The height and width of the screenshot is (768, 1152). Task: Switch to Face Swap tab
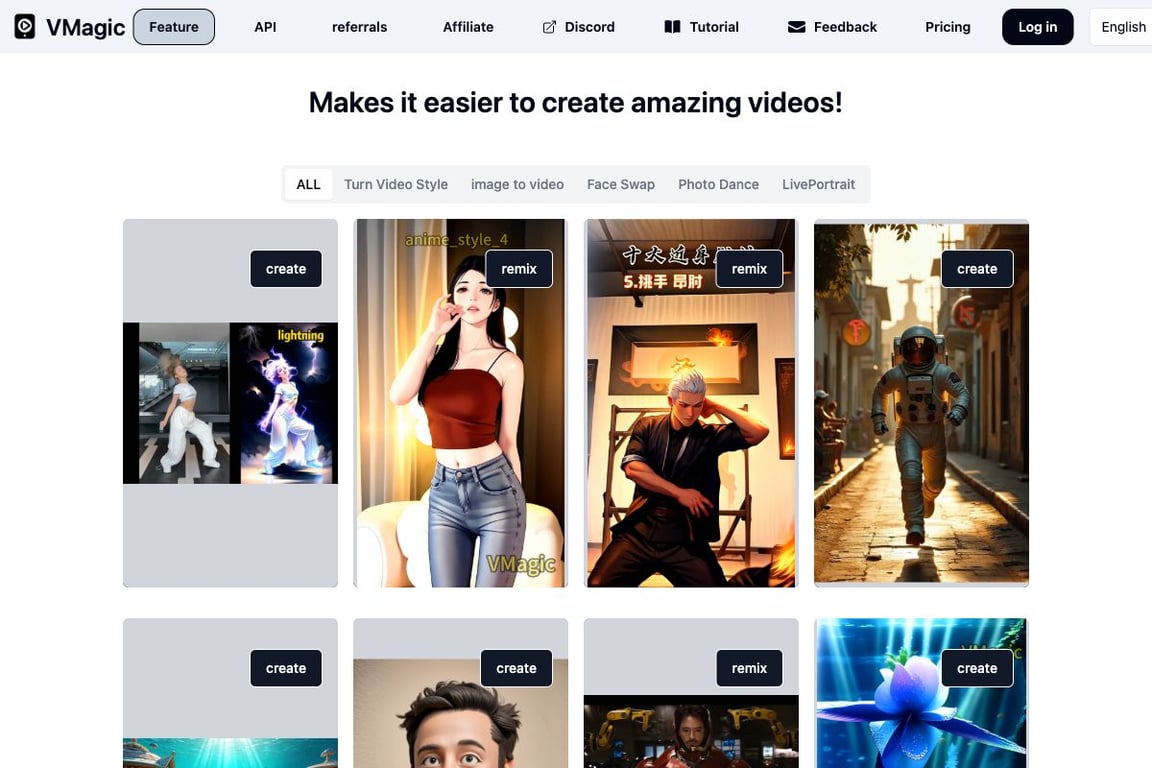tap(621, 184)
